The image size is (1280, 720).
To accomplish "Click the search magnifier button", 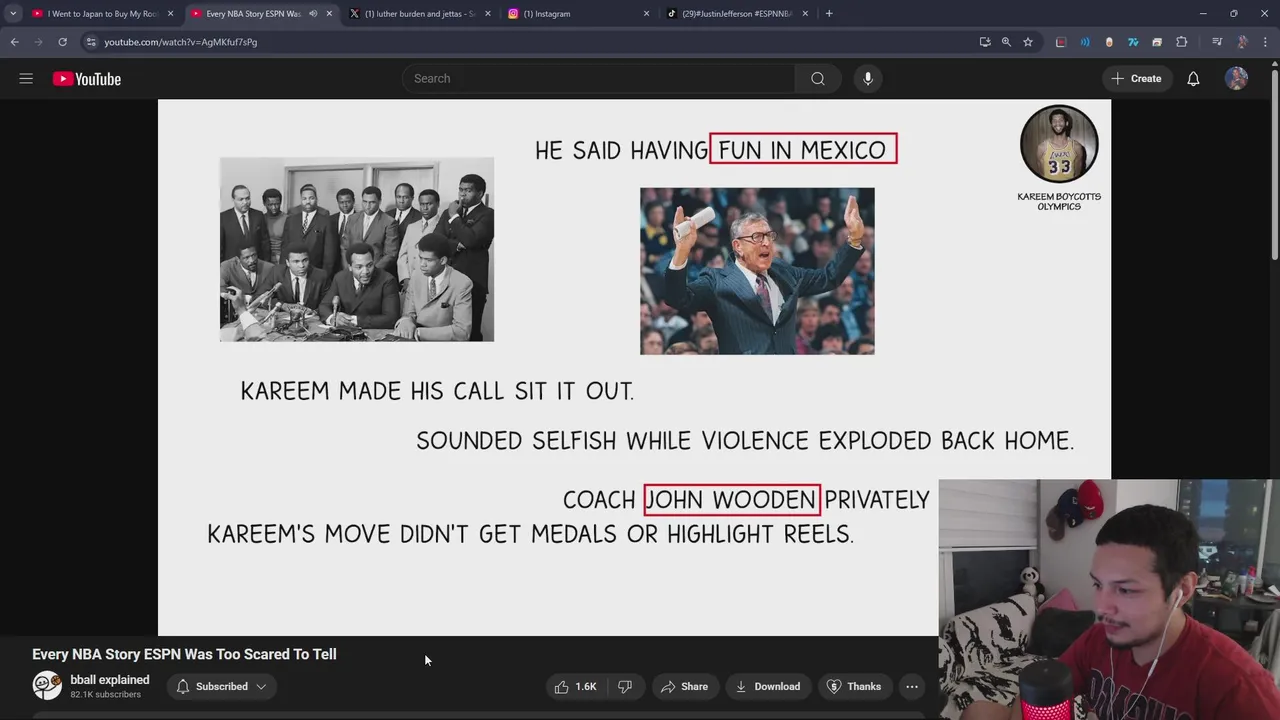I will [x=818, y=79].
